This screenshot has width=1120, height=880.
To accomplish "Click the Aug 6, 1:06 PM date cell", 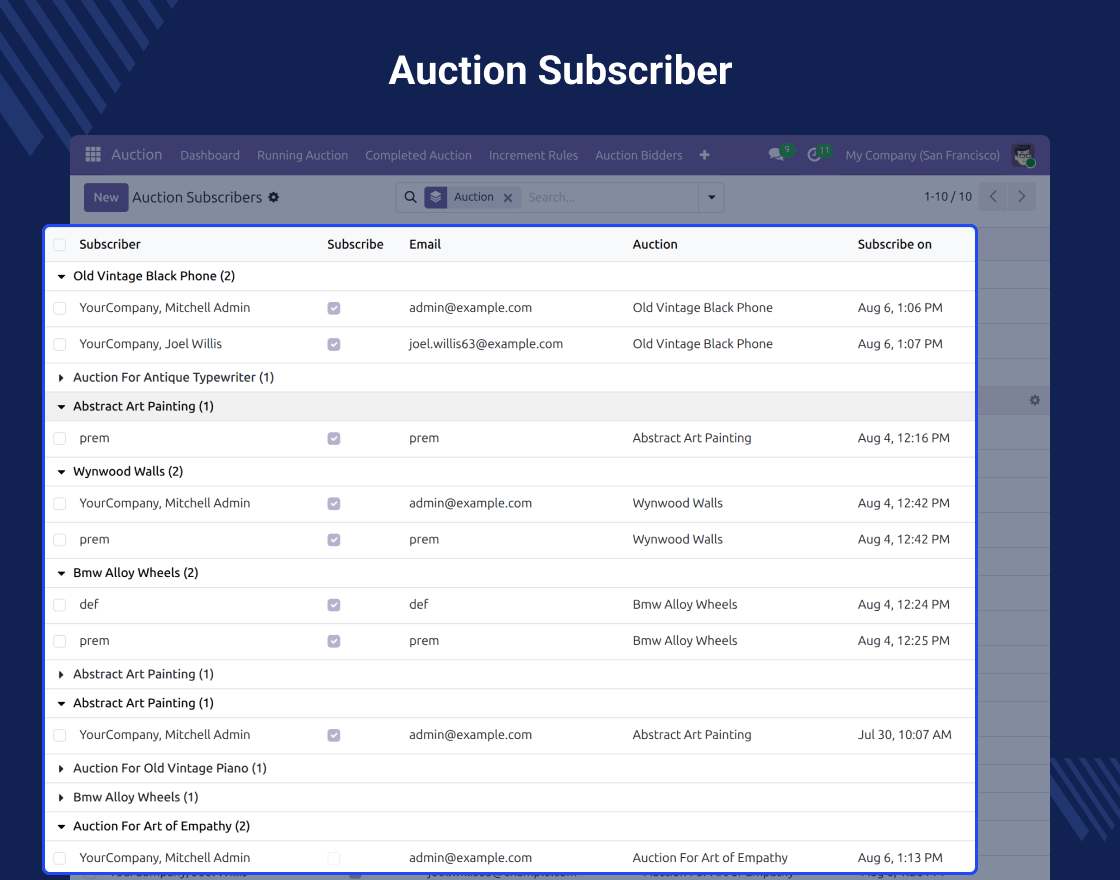I will pyautogui.click(x=900, y=308).
